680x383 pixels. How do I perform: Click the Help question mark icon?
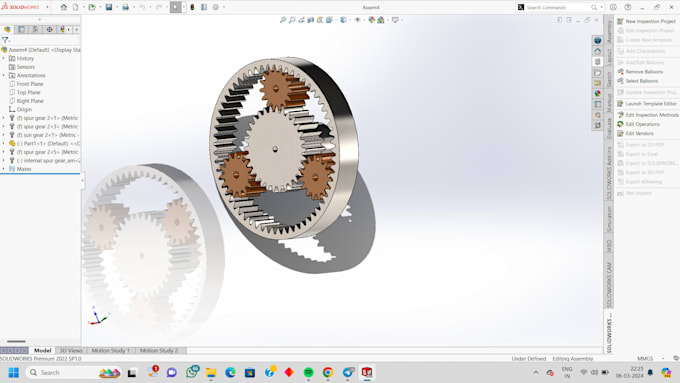tap(628, 7)
